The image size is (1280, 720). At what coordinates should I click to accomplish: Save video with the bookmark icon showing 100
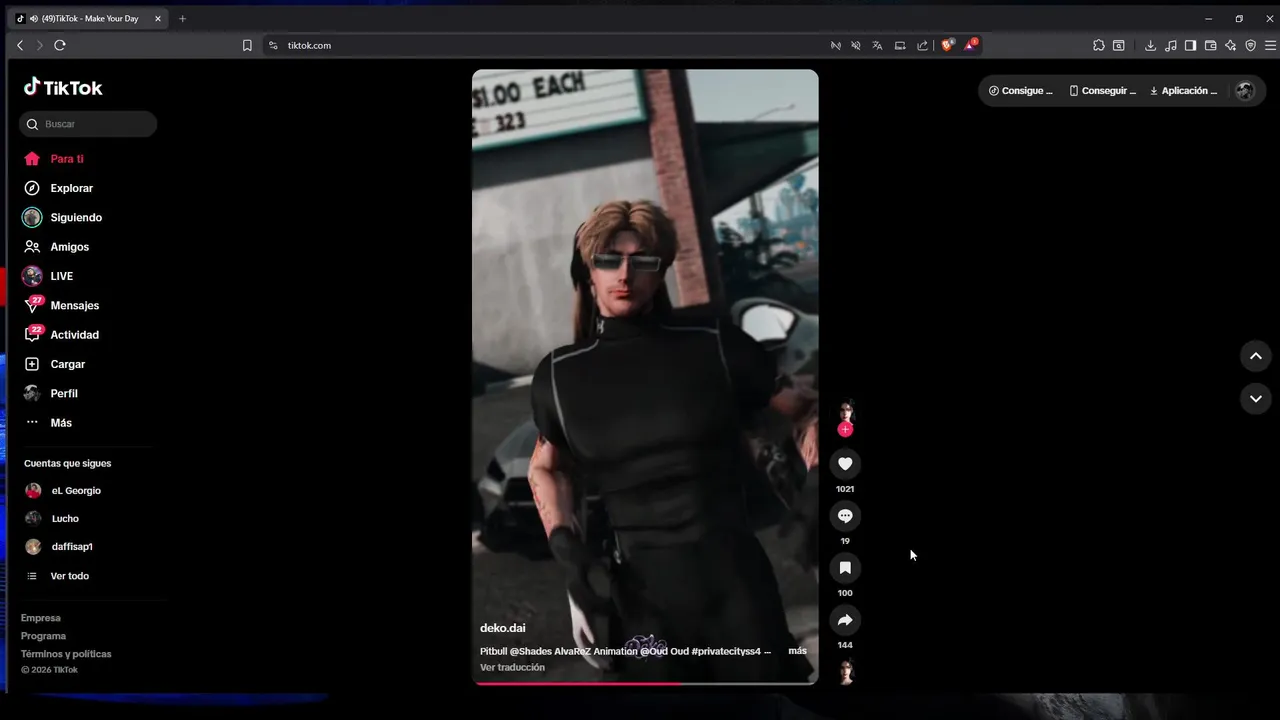845,568
